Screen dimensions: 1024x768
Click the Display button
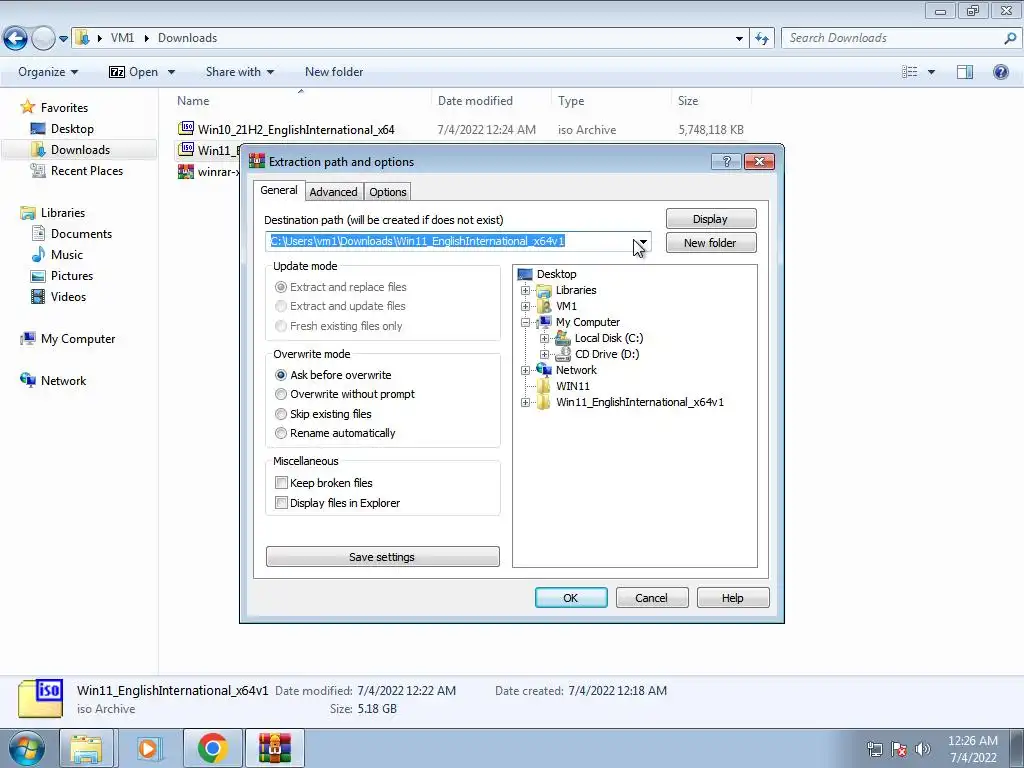711,219
